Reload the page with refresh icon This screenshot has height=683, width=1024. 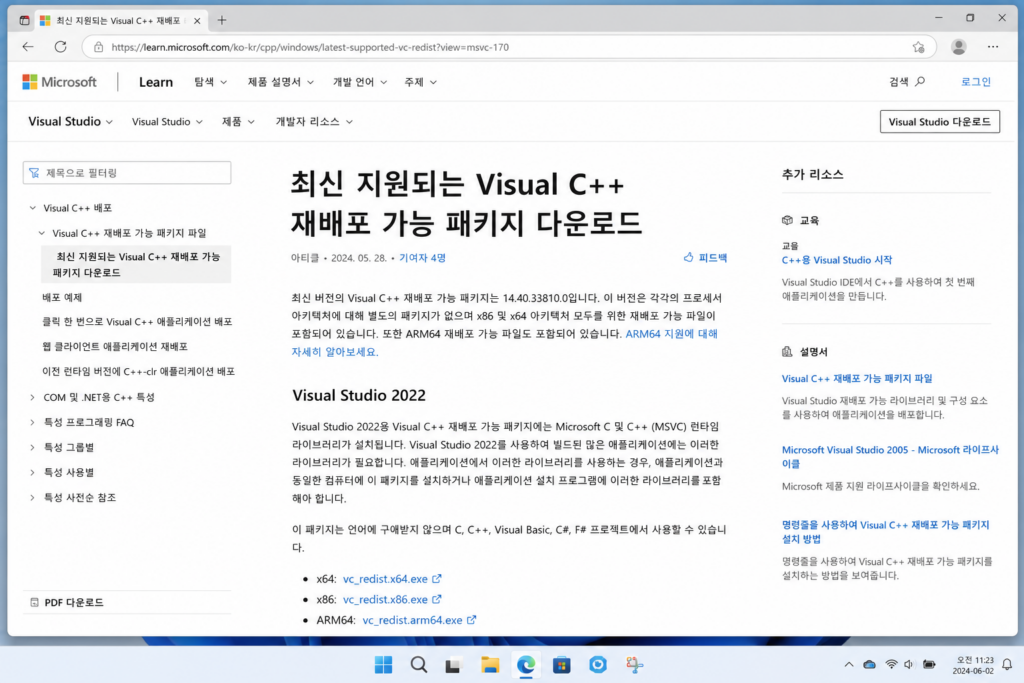pos(61,46)
